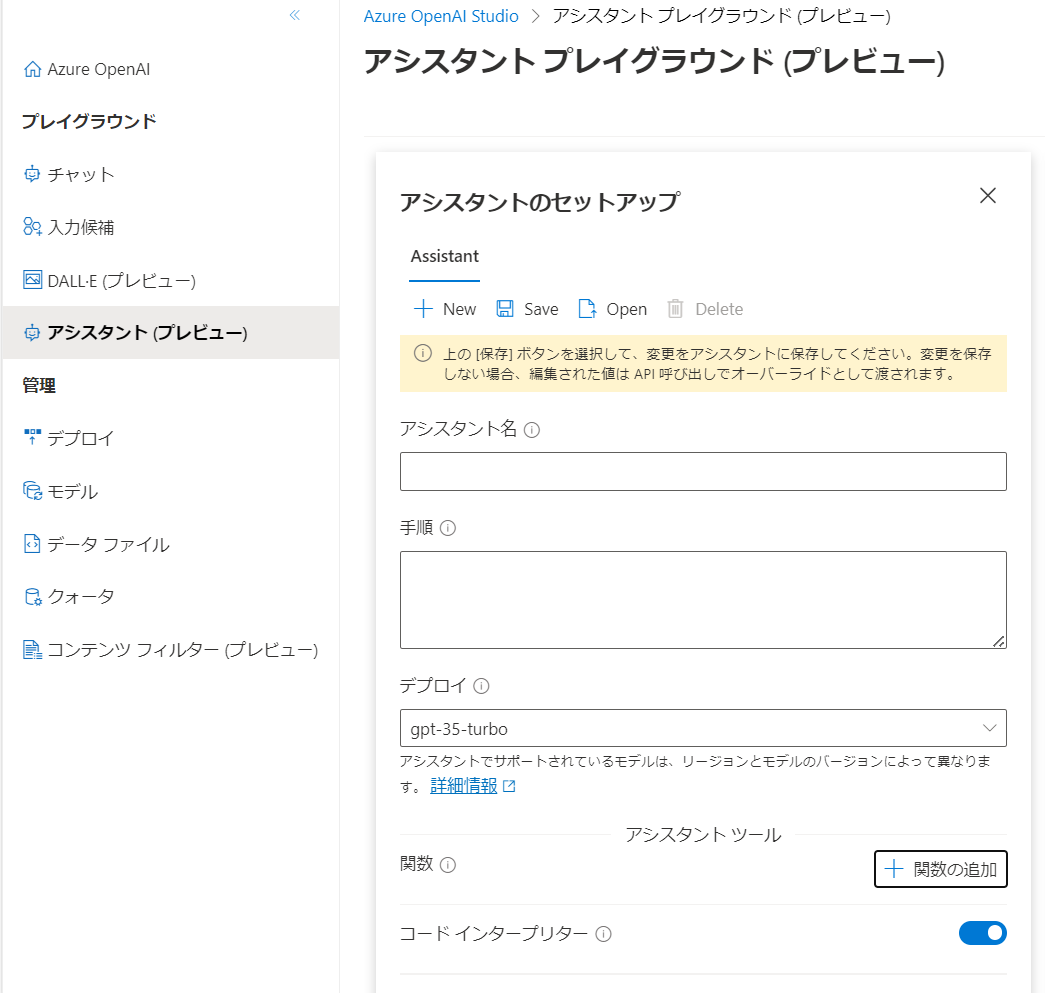Click the floppy disk Save icon
The width and height of the screenshot is (1045, 993).
tap(505, 309)
